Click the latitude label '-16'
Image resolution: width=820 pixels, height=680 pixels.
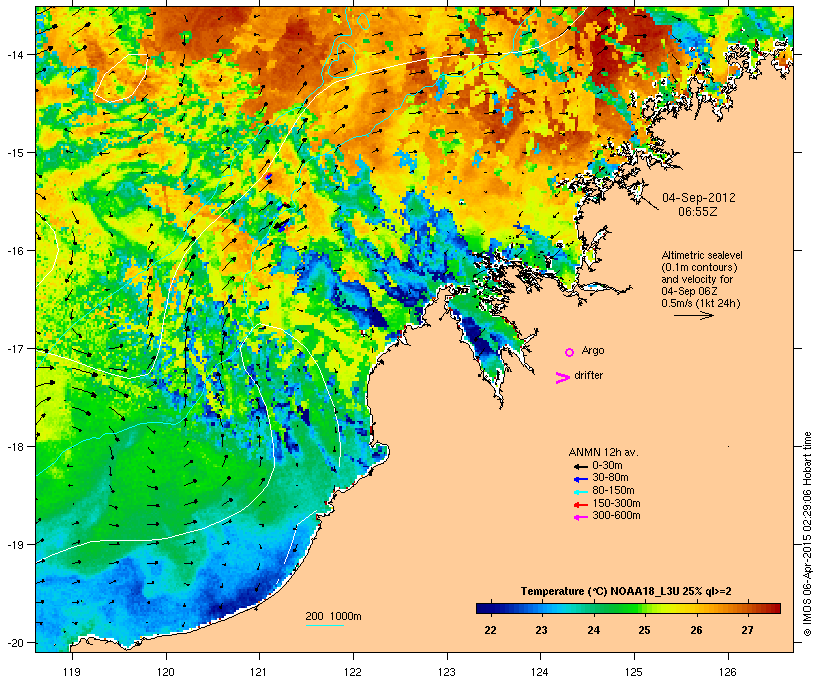14,251
